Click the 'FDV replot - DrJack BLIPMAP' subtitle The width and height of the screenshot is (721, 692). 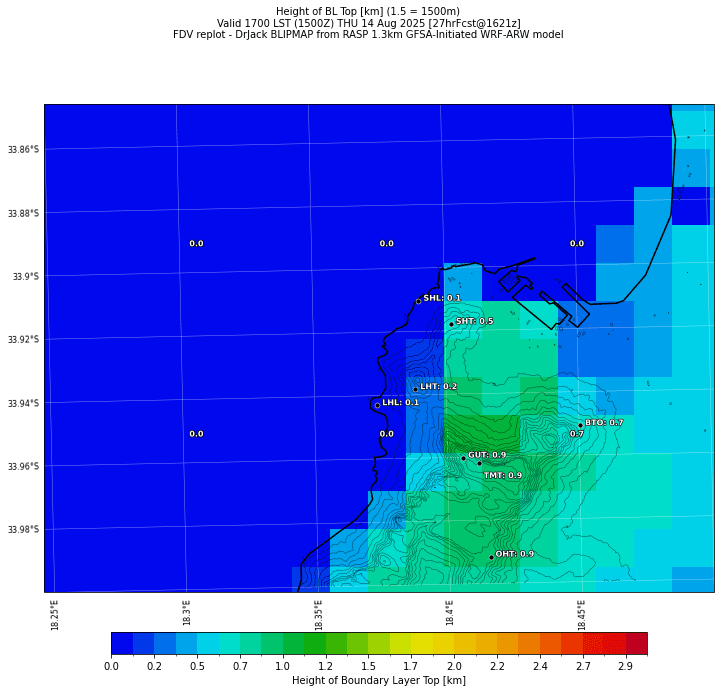(x=368, y=34)
